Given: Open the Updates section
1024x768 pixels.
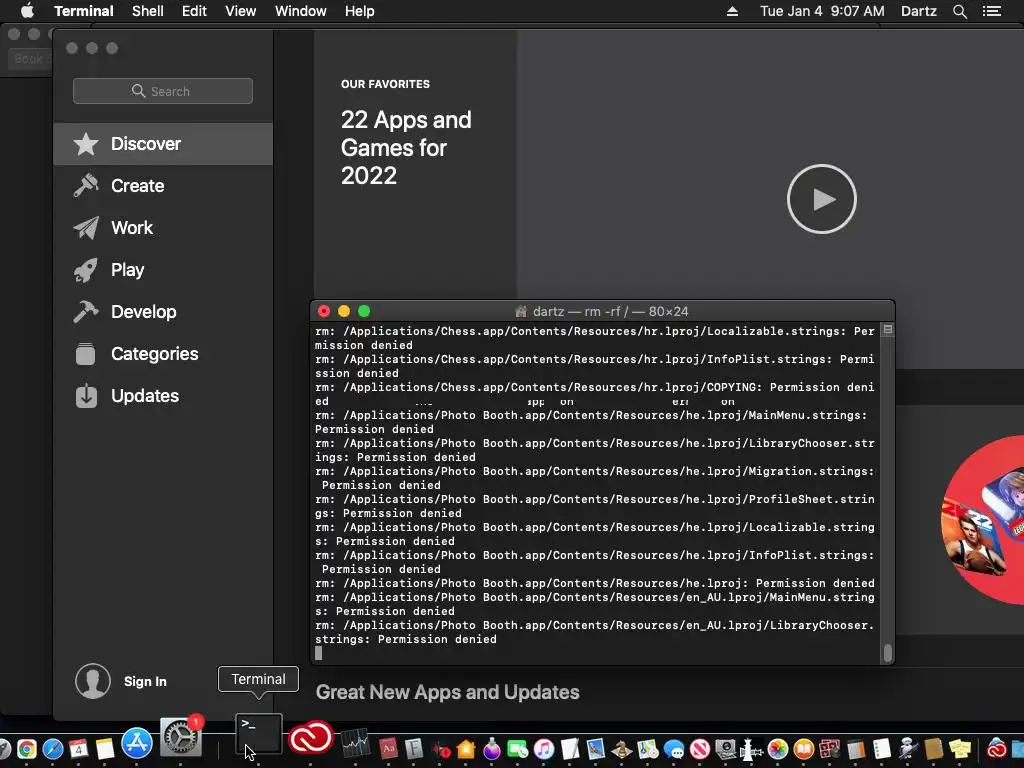Looking at the screenshot, I should coord(163,396).
